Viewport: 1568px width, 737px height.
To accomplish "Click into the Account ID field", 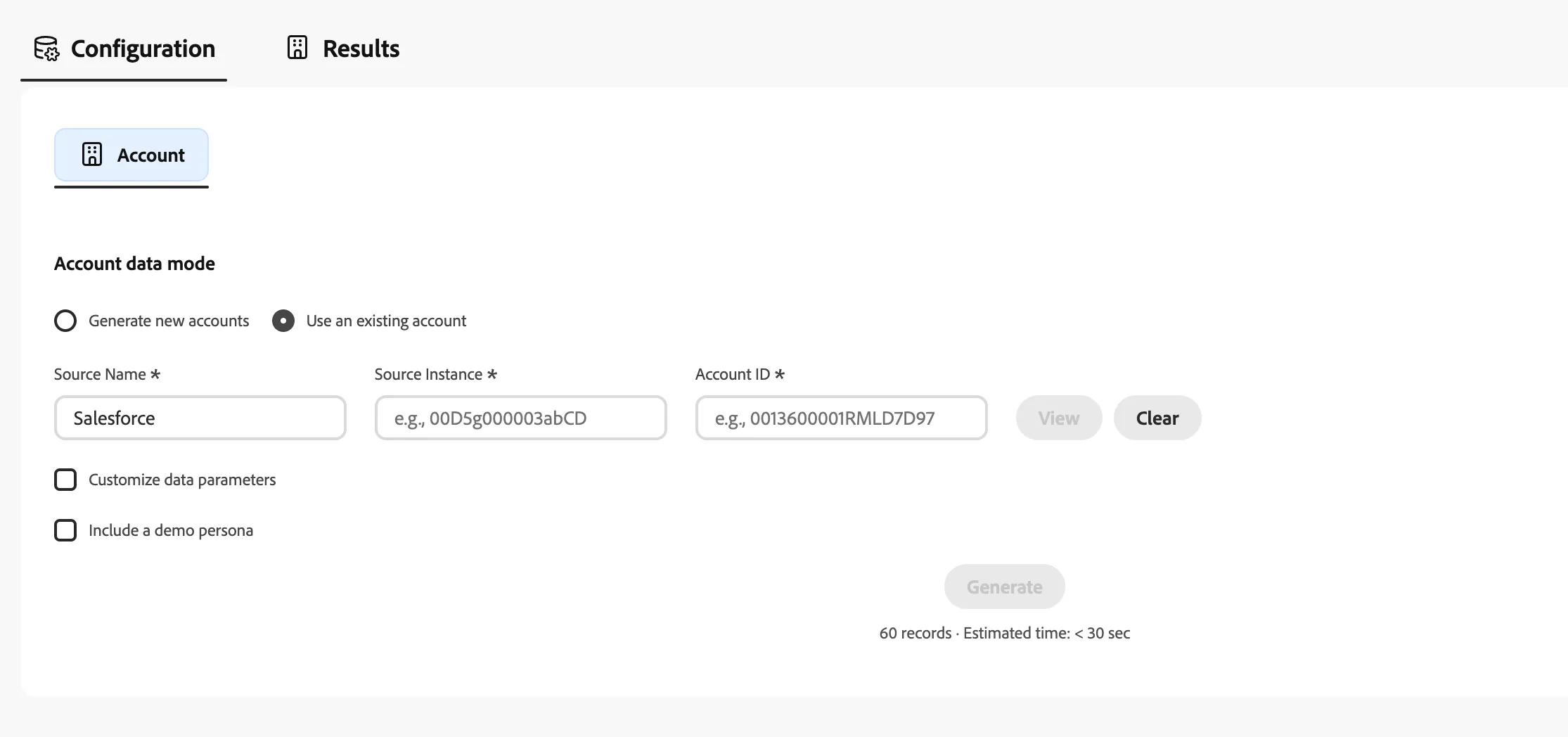I will point(842,418).
